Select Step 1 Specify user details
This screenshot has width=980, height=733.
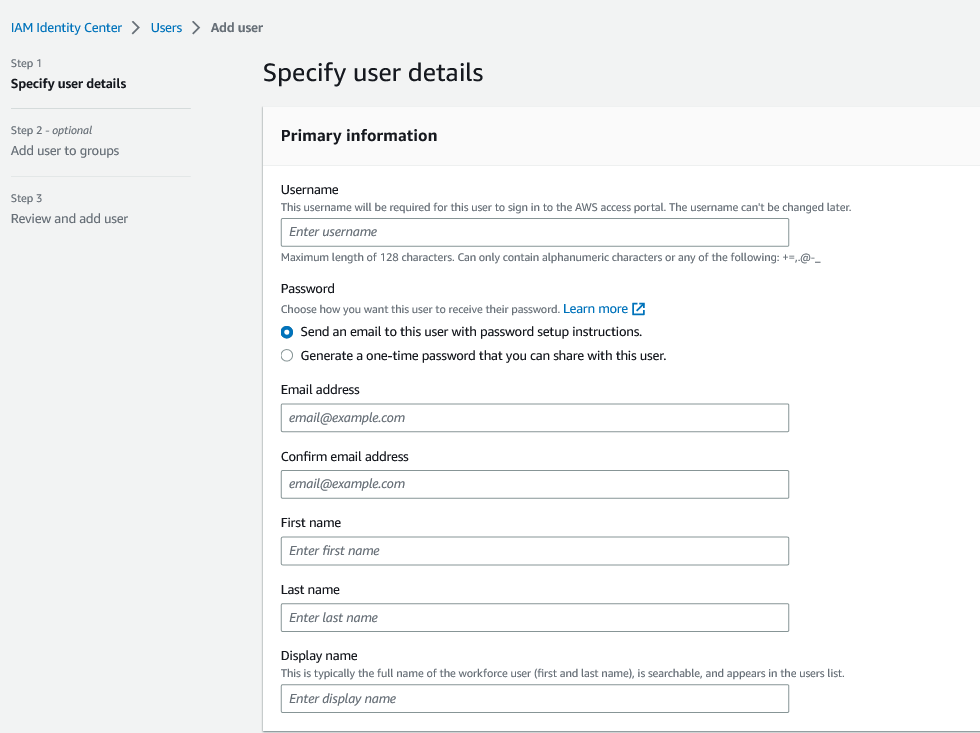tap(68, 84)
